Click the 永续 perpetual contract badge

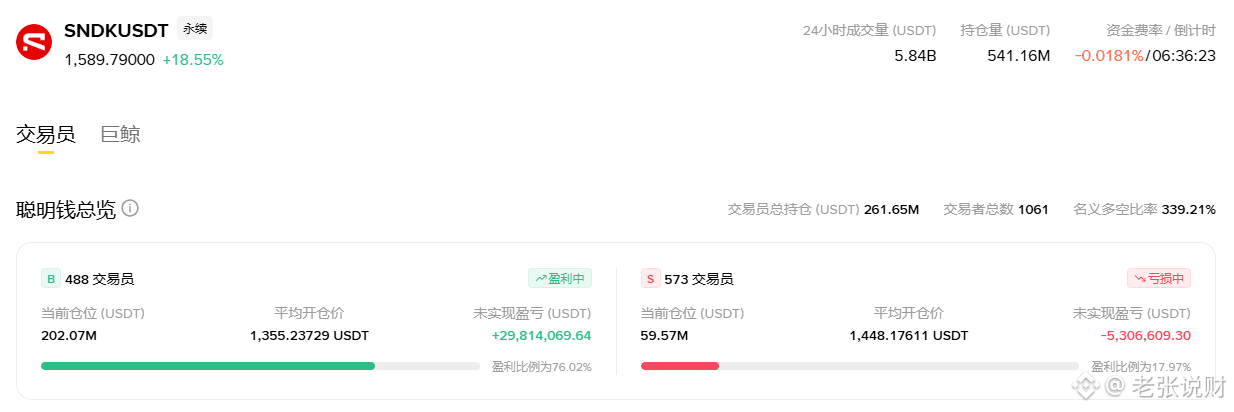(x=195, y=29)
